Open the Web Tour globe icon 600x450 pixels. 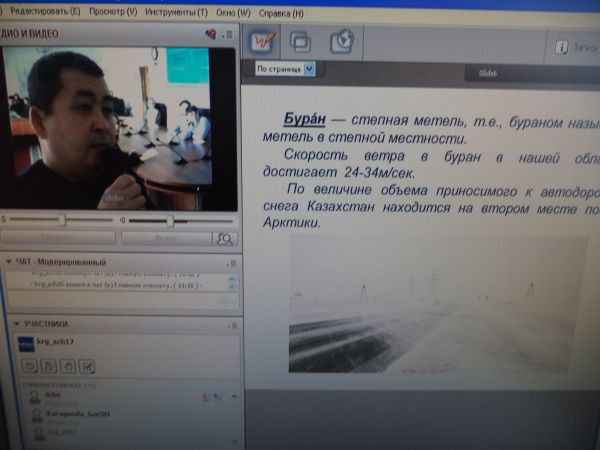click(341, 41)
